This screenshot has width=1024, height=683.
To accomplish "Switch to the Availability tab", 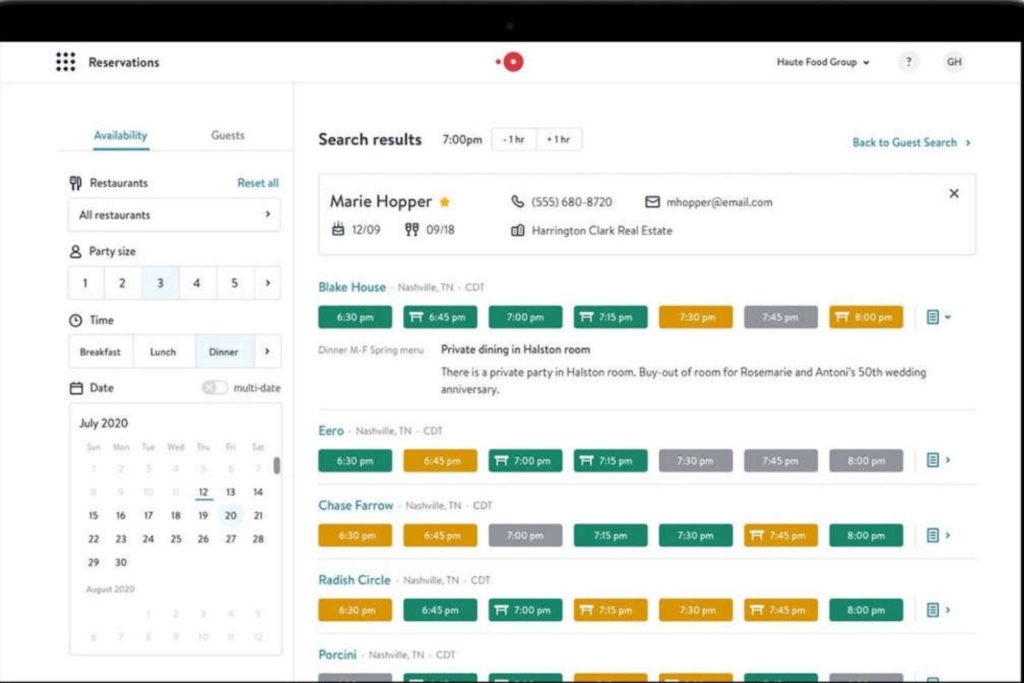I will (121, 135).
